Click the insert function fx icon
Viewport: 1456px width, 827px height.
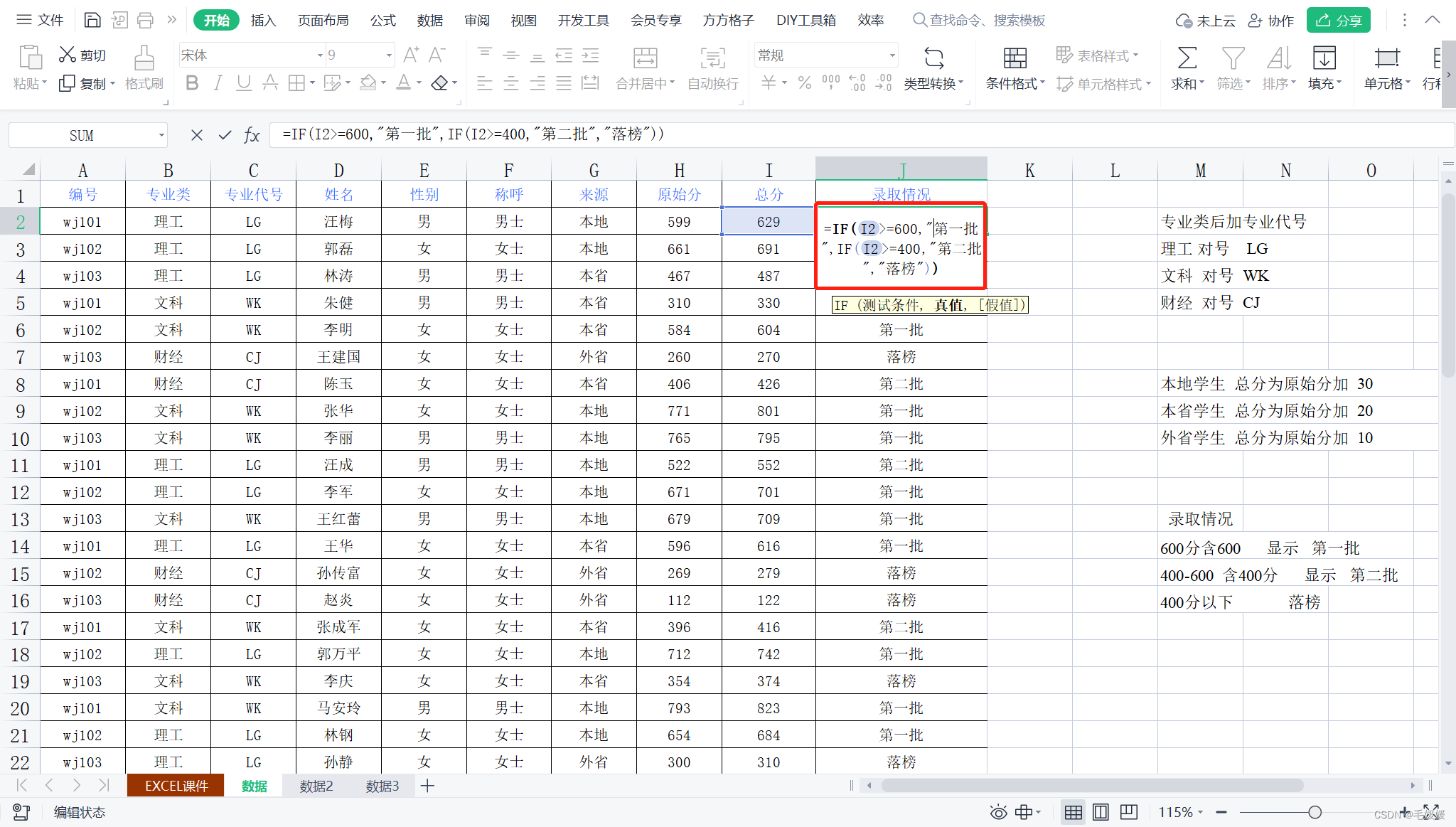pyautogui.click(x=252, y=134)
